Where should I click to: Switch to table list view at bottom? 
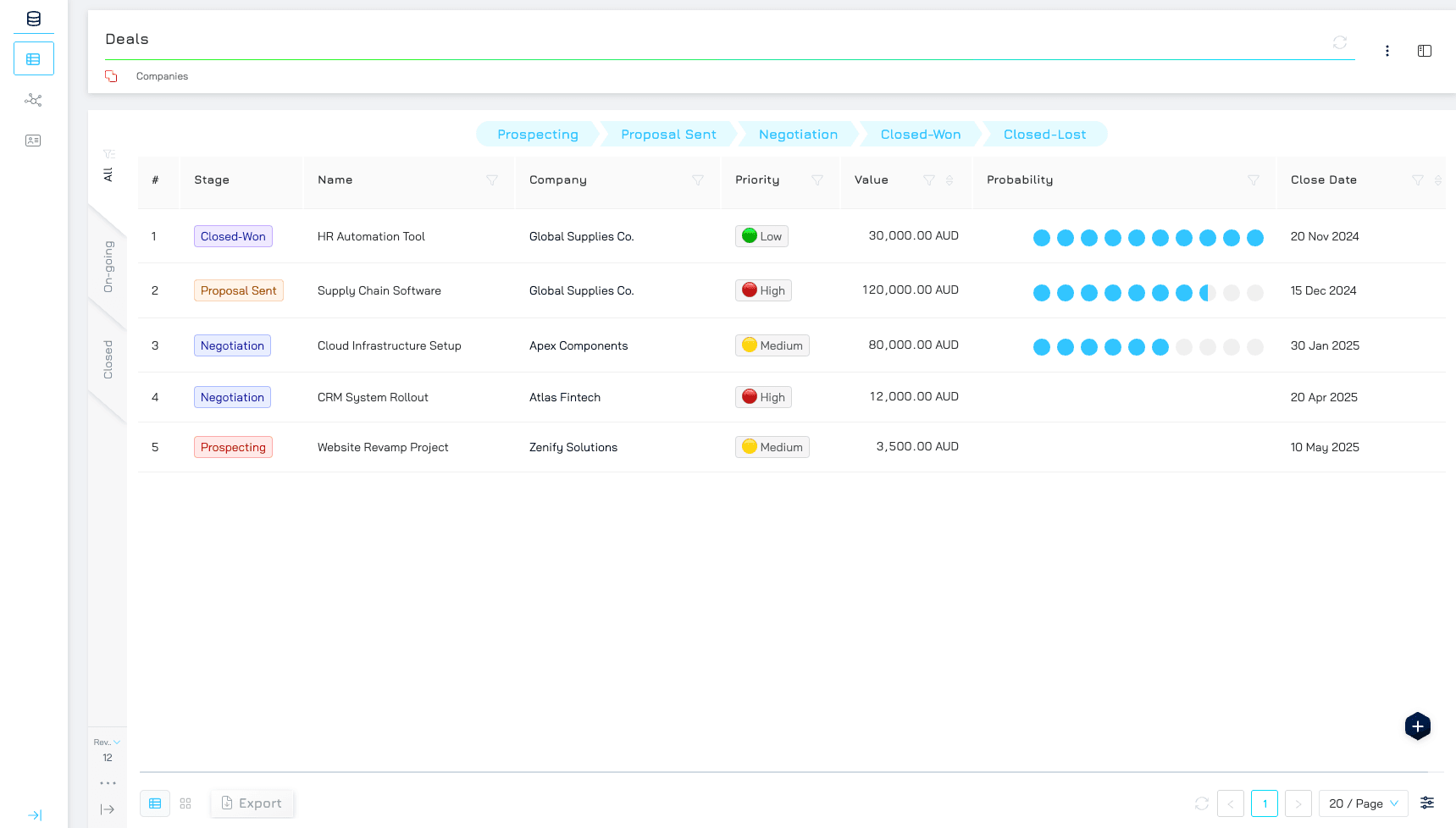(x=155, y=803)
